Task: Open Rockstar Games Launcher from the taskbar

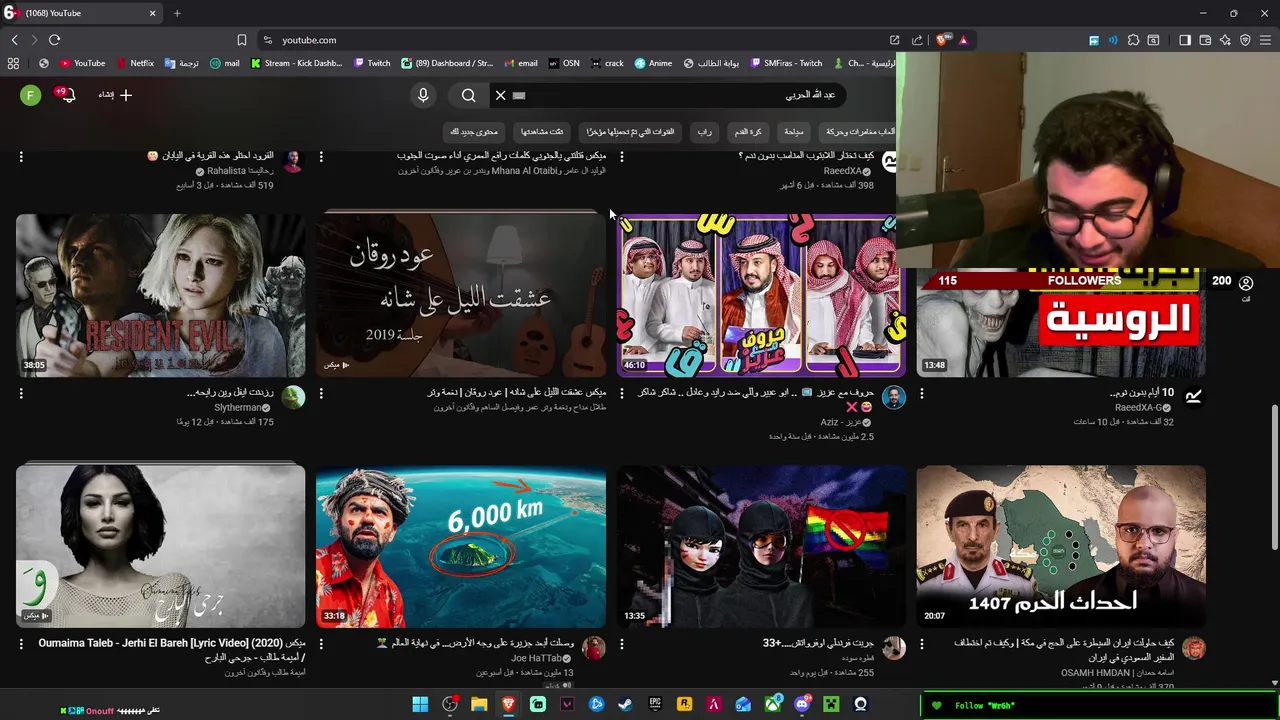Action: point(684,705)
